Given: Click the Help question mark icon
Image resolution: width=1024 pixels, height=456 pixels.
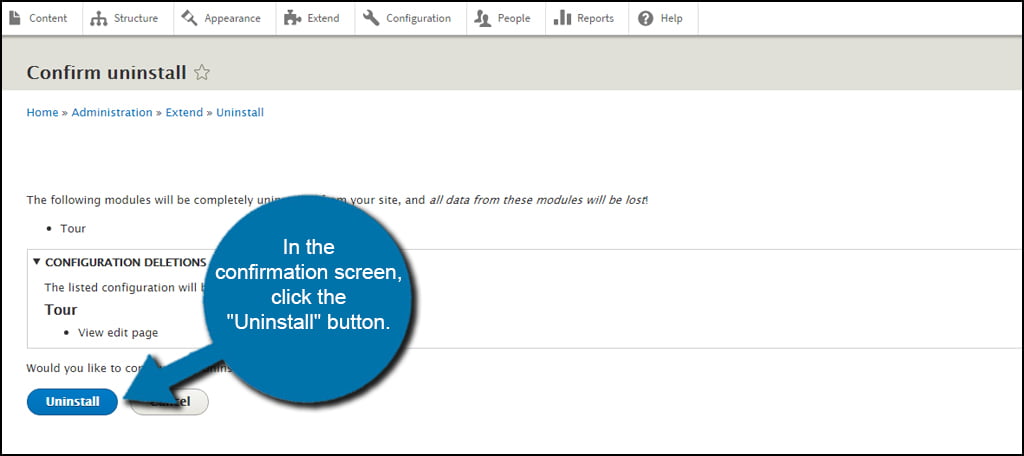Looking at the screenshot, I should [646, 18].
